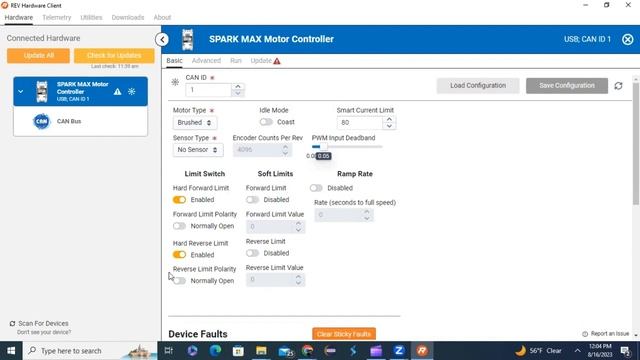
Task: Increase CAN ID with up arrow
Action: [238, 86]
